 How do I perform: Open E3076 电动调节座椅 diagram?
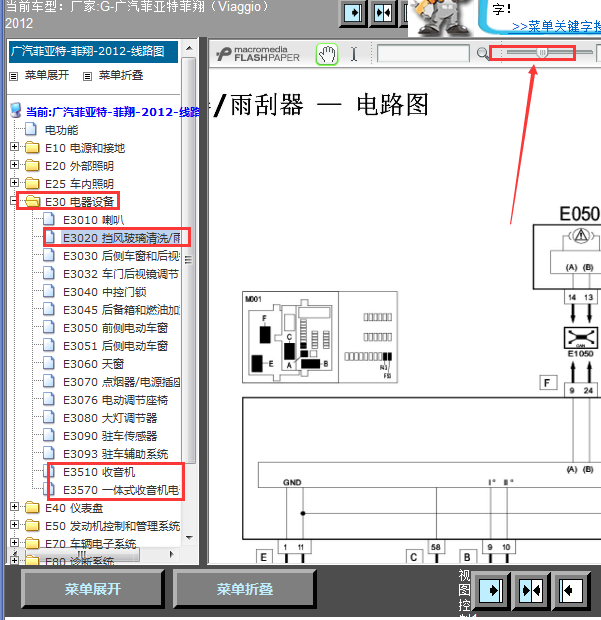click(115, 400)
